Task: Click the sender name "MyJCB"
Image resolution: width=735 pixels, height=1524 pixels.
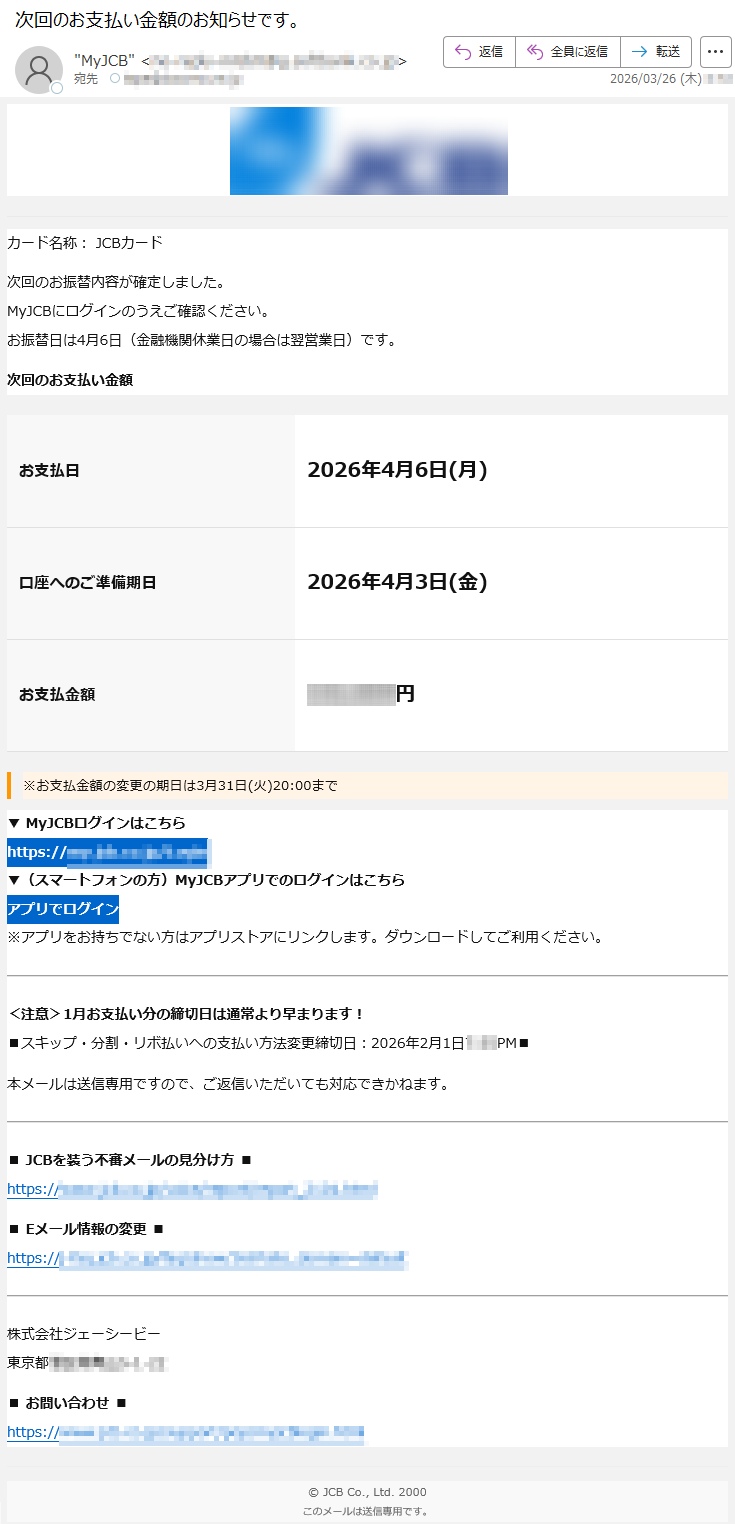Action: (x=105, y=61)
